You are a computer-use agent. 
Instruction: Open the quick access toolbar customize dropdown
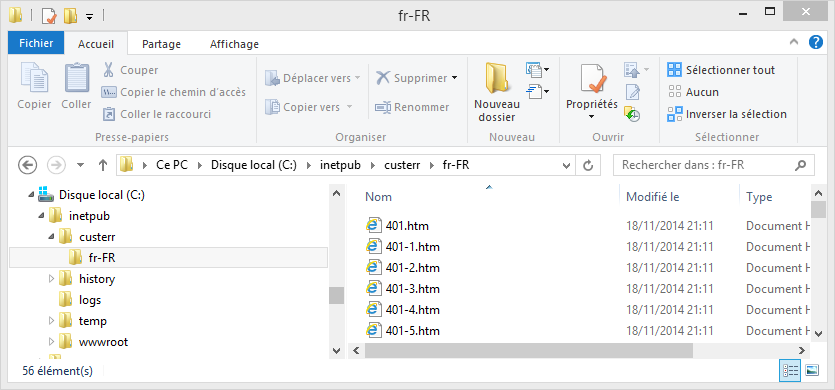coord(89,17)
